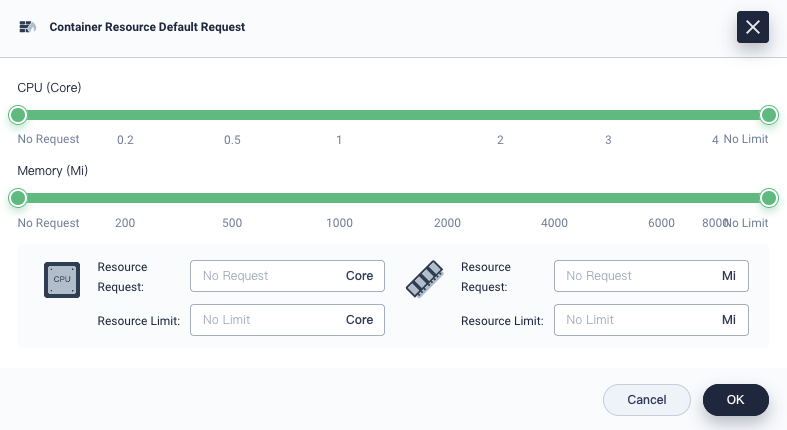Set Memory slider to 1000 mark
This screenshot has width=787, height=430.
pyautogui.click(x=340, y=198)
